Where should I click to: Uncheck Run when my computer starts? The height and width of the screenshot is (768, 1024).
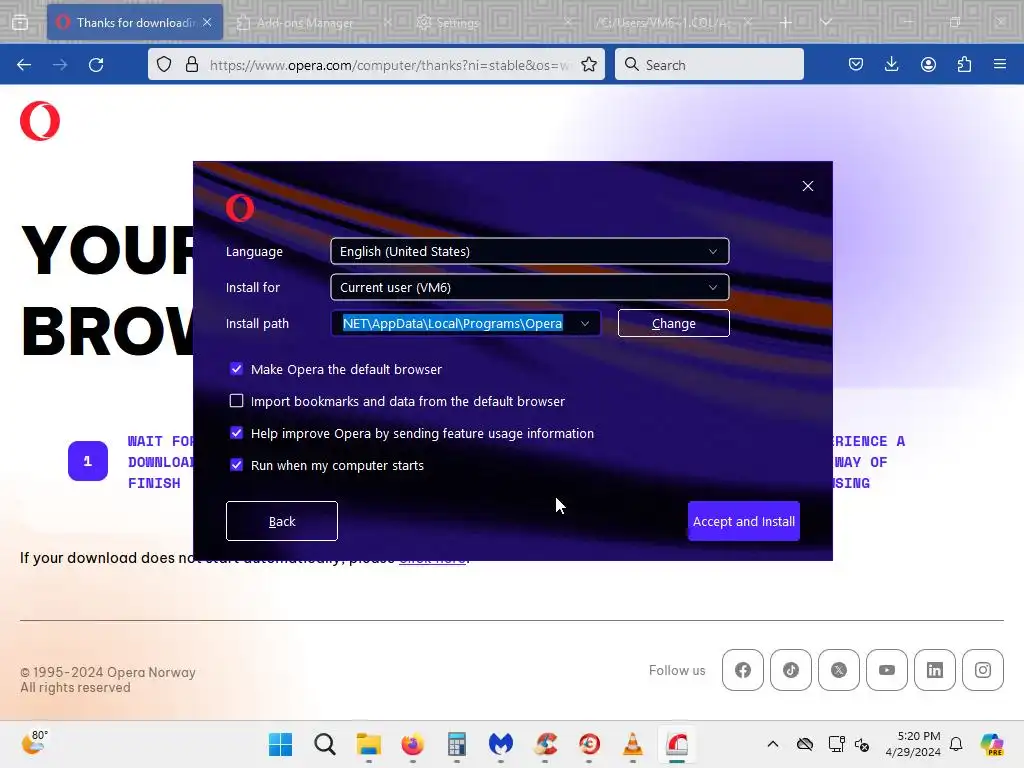pos(236,465)
